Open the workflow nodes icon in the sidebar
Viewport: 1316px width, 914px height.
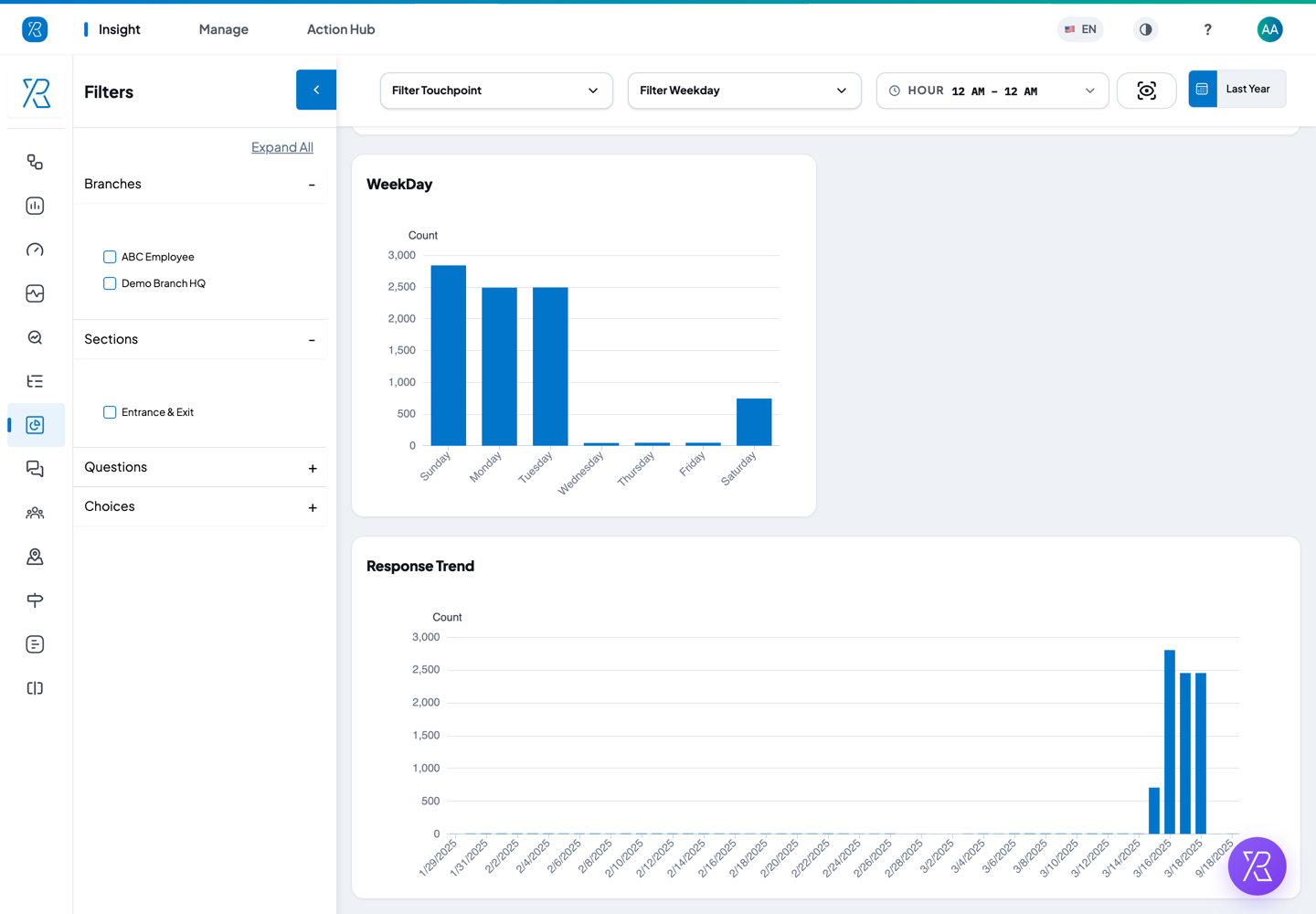[x=35, y=162]
